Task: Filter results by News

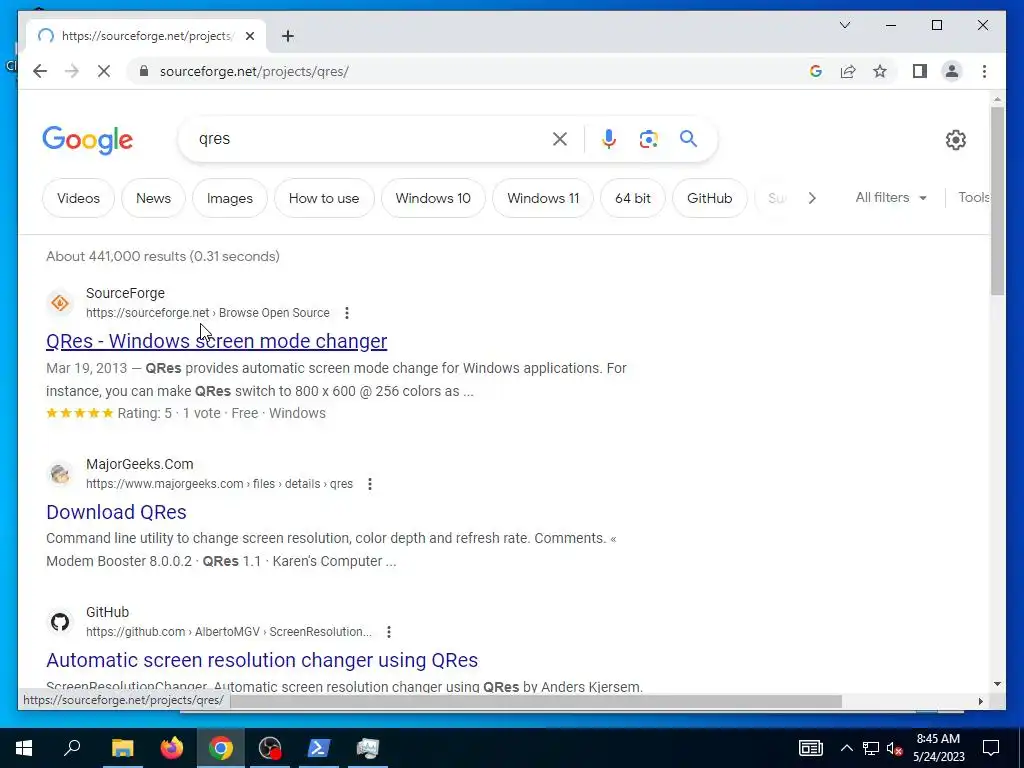Action: click(x=153, y=198)
